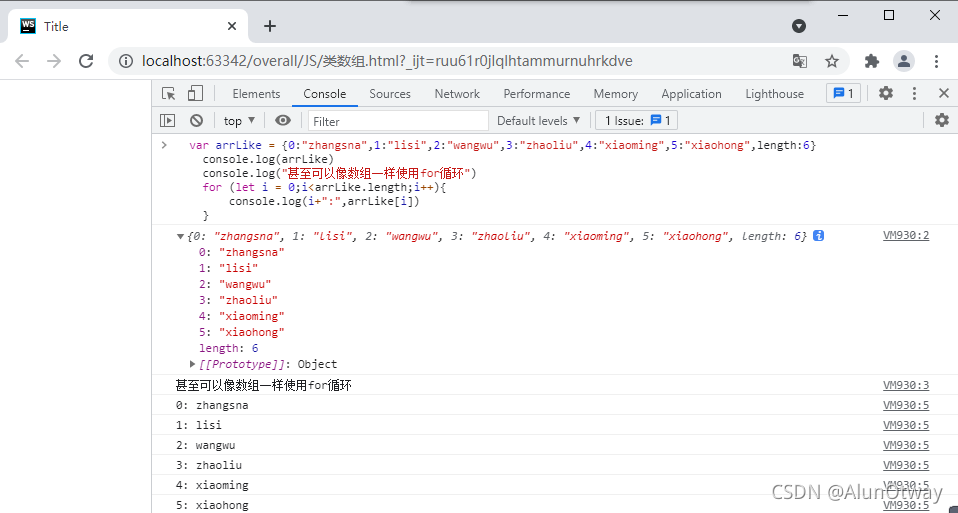The height and width of the screenshot is (513, 958).
Task: Open VM930:5 link beside zhaoliu row
Action: pos(905,465)
